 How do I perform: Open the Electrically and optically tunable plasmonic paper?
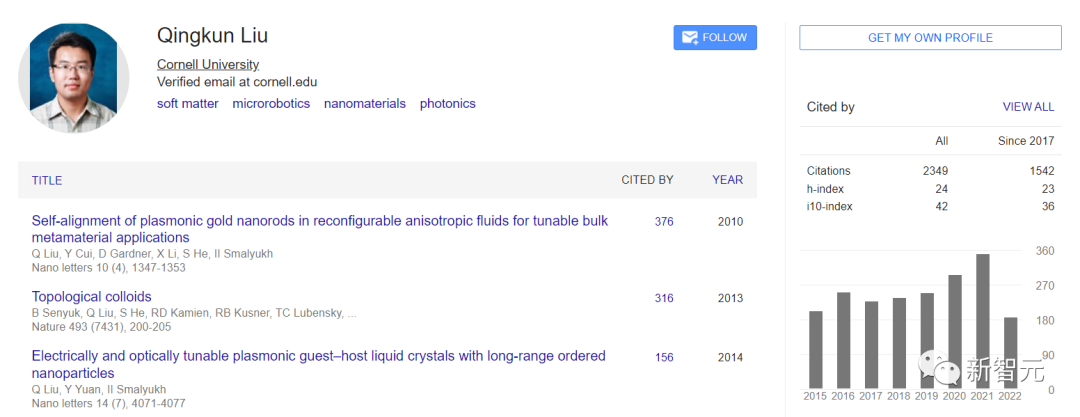pyautogui.click(x=318, y=356)
